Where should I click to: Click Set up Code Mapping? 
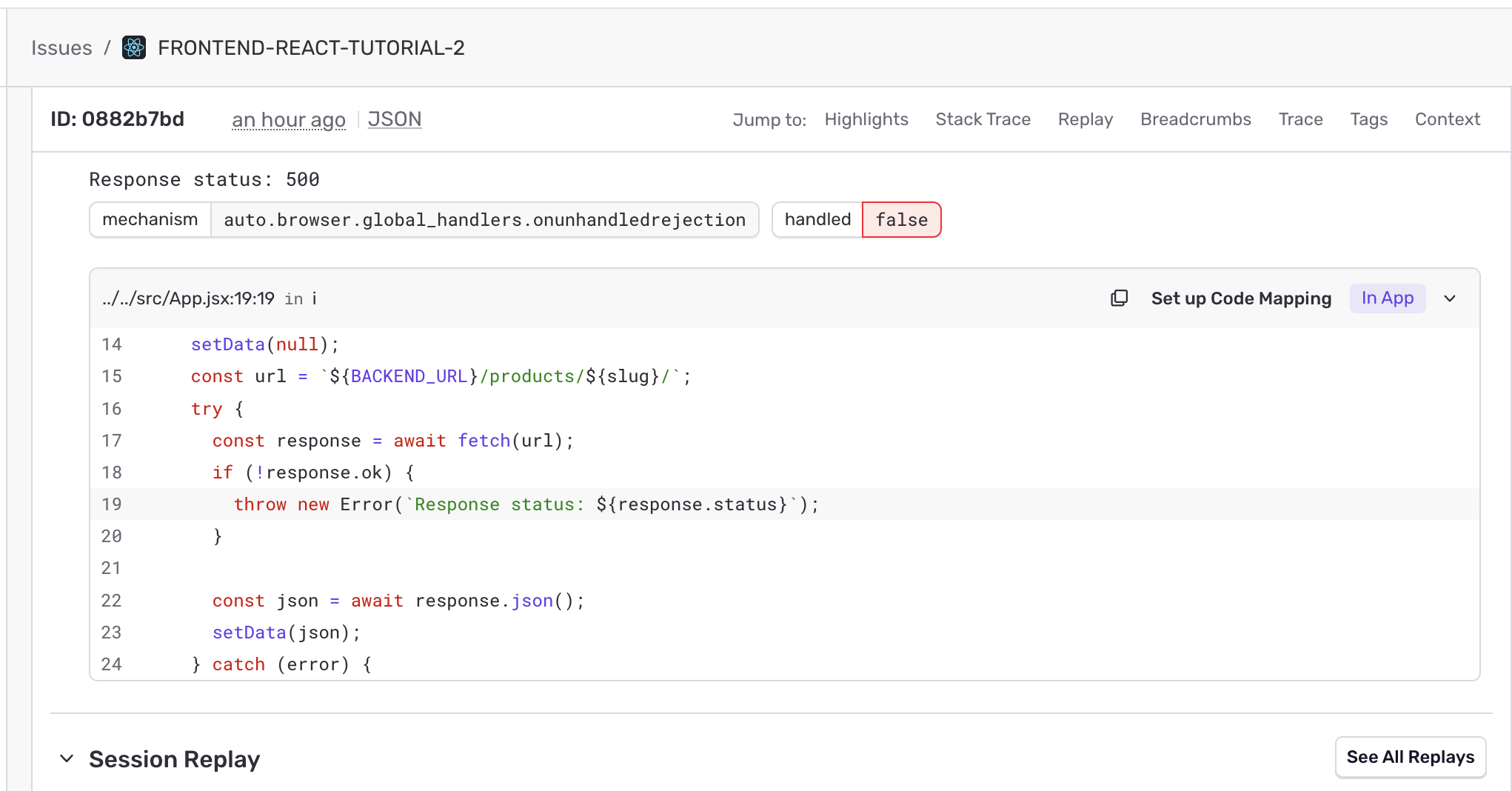[1241, 298]
